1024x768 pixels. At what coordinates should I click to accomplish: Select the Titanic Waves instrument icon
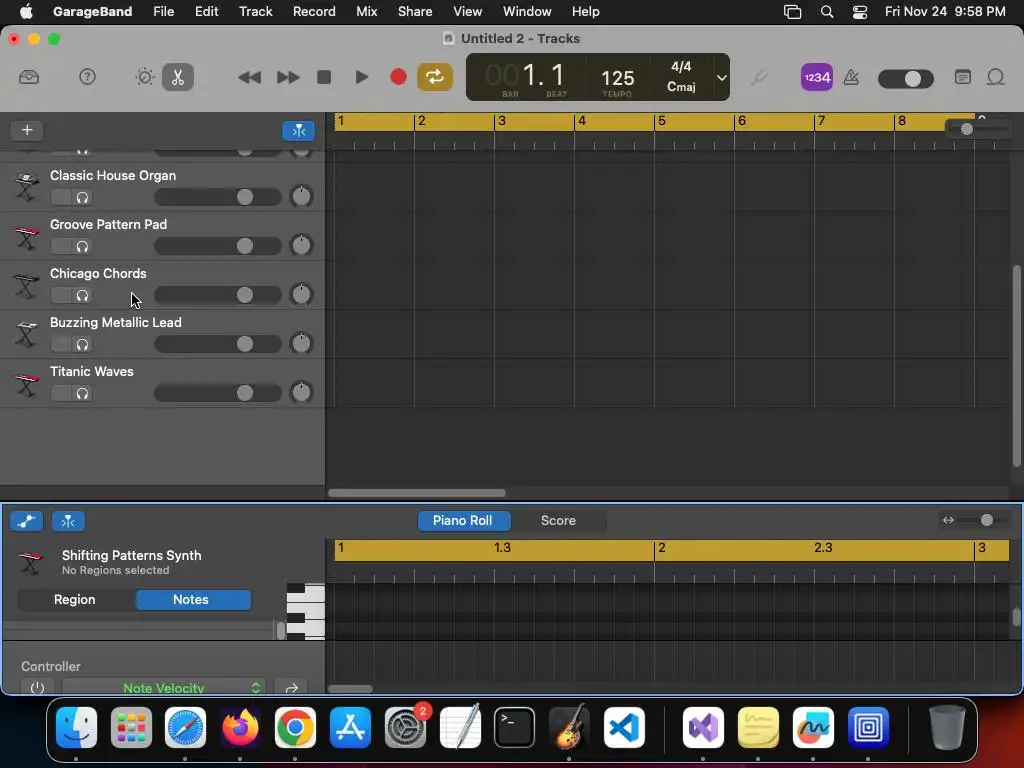point(26,383)
